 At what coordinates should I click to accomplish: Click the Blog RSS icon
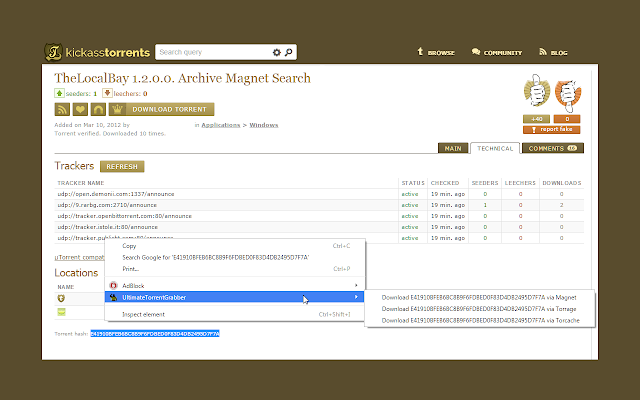point(542,51)
